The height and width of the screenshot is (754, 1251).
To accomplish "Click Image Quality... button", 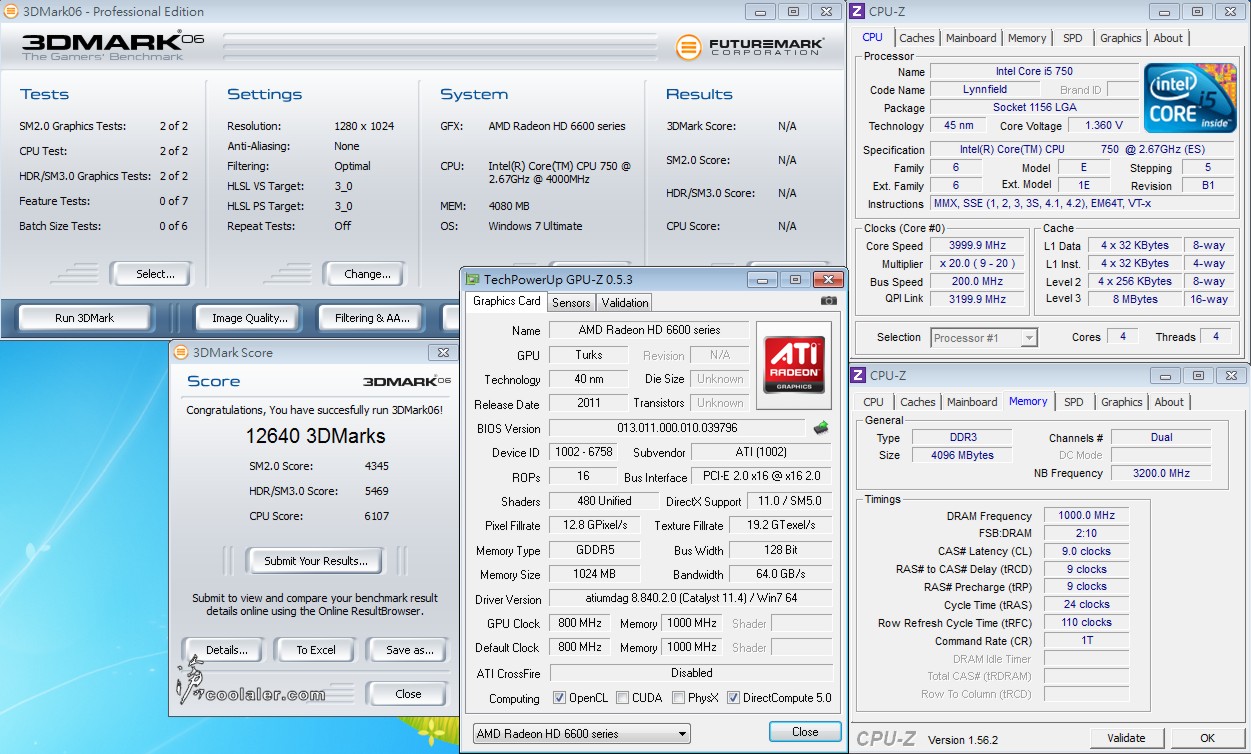I will click(x=250, y=318).
